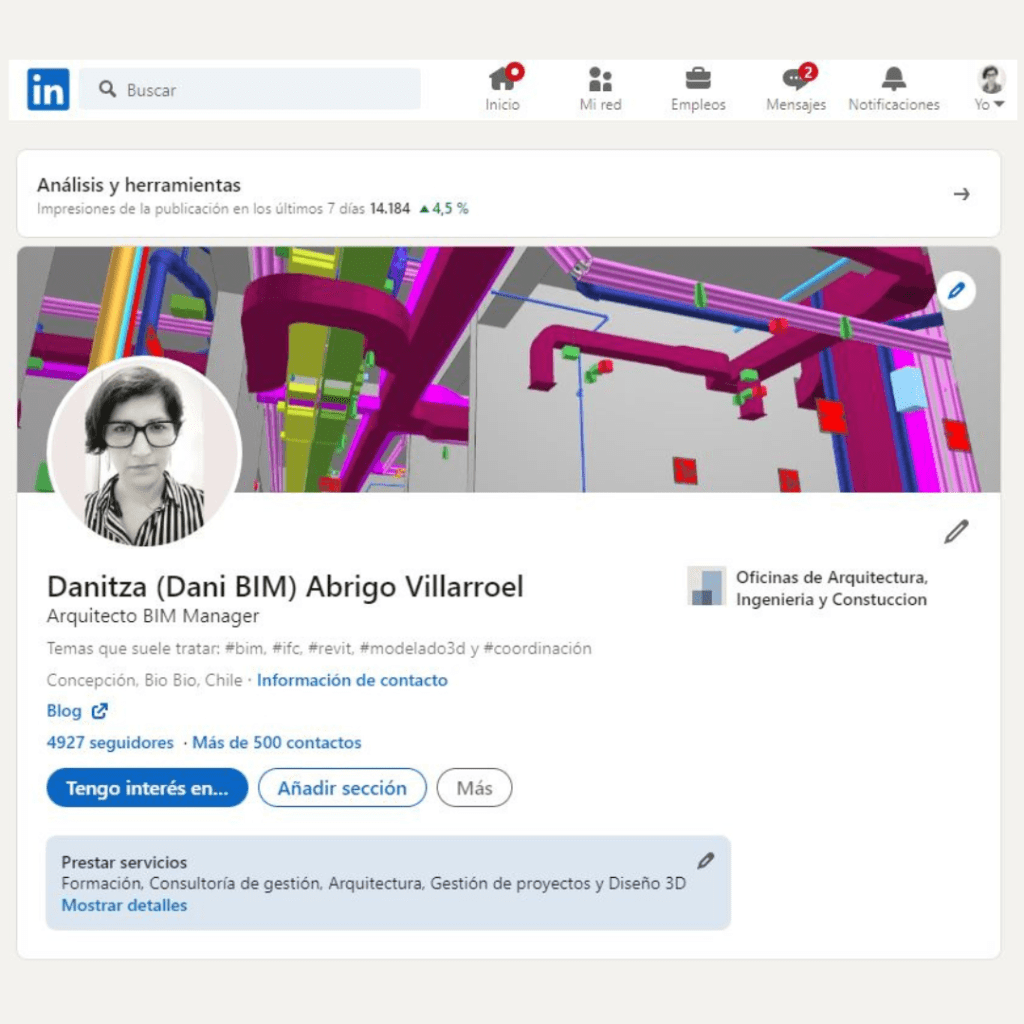Click the LinkedIn logo icon
Screen dimensions: 1024x1024
tap(47, 89)
